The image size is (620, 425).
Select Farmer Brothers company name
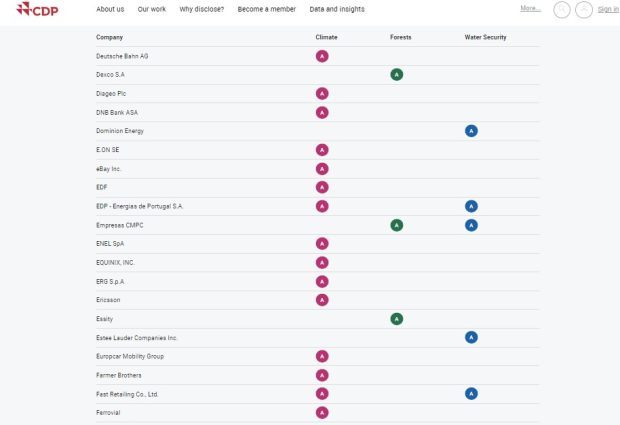[119, 375]
